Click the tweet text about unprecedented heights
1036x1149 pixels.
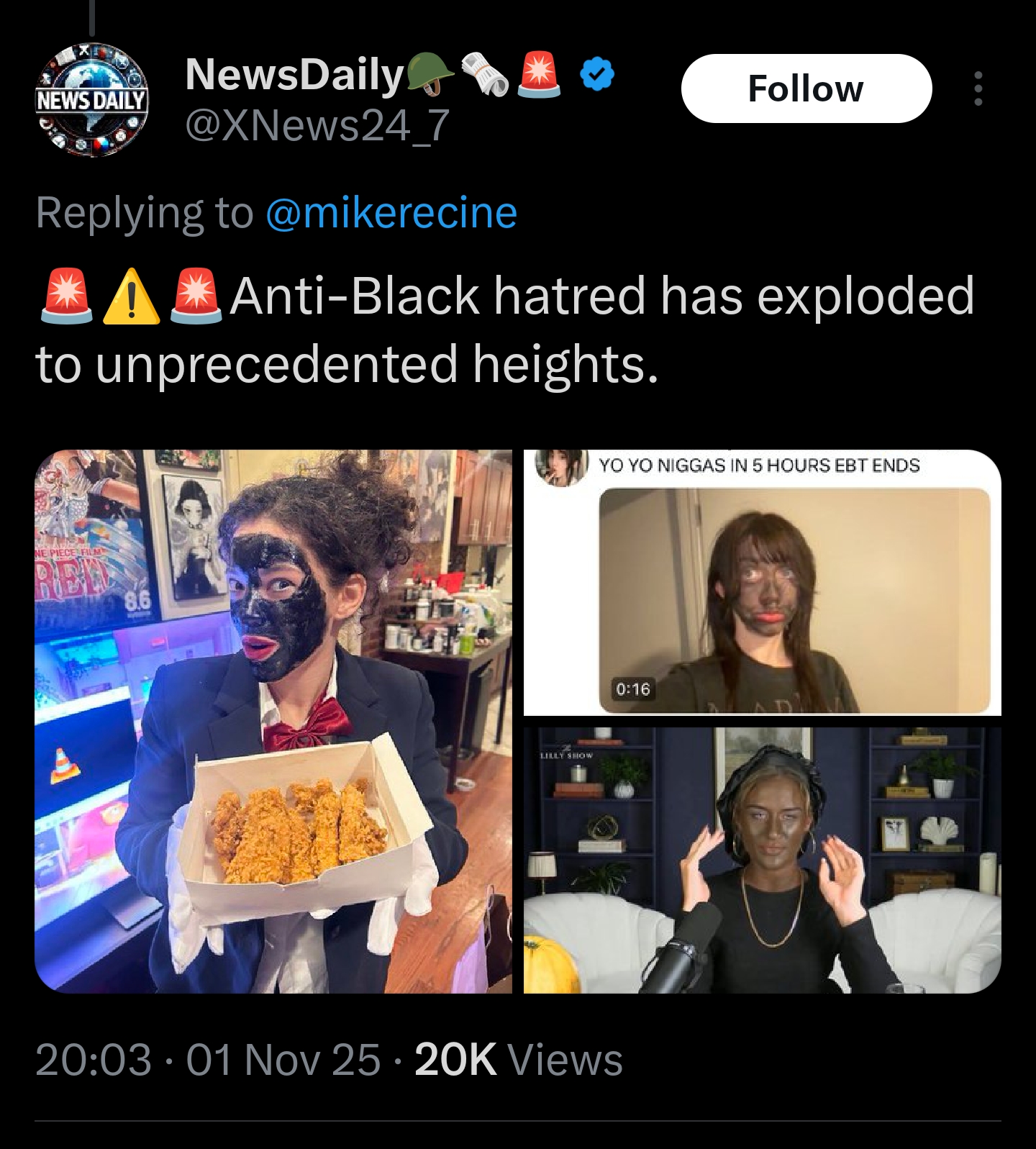[505, 330]
